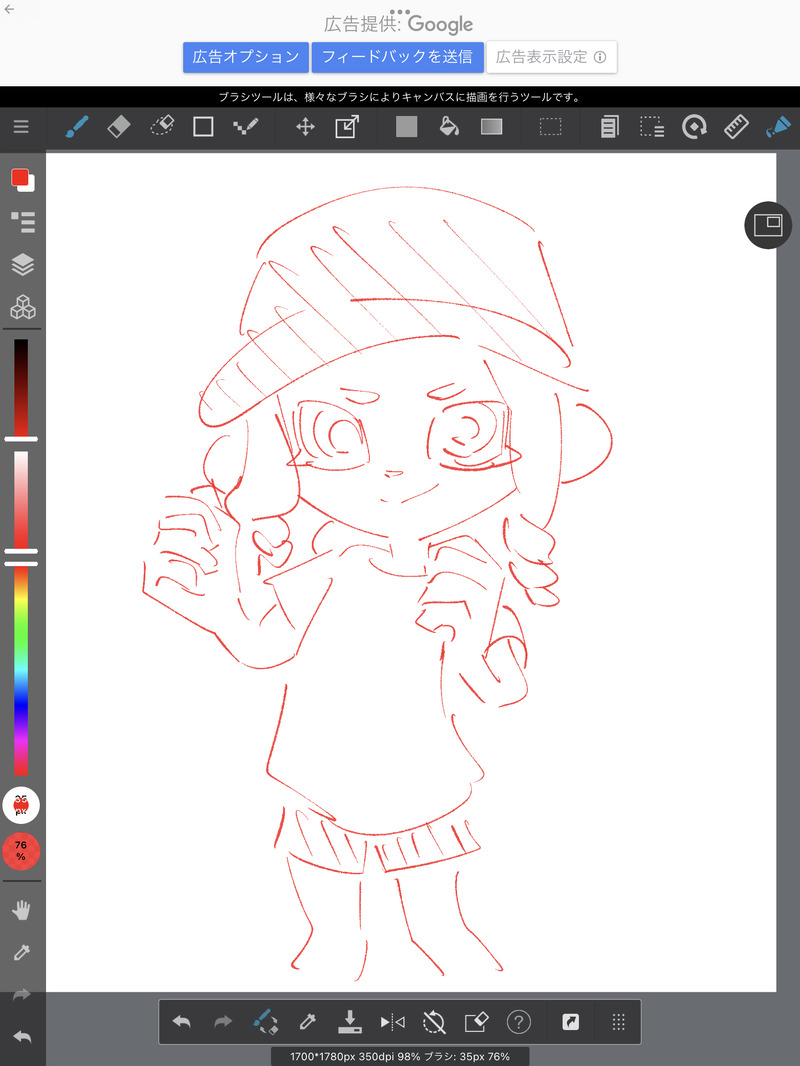Click the 広告提供: Google label
The height and width of the screenshot is (1066, 800).
click(398, 24)
